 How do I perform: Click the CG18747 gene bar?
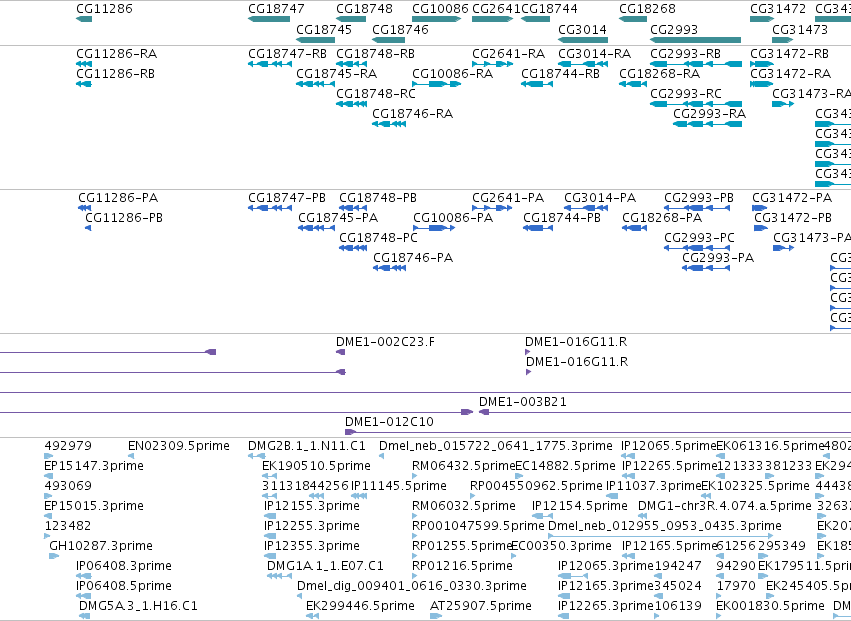click(269, 19)
